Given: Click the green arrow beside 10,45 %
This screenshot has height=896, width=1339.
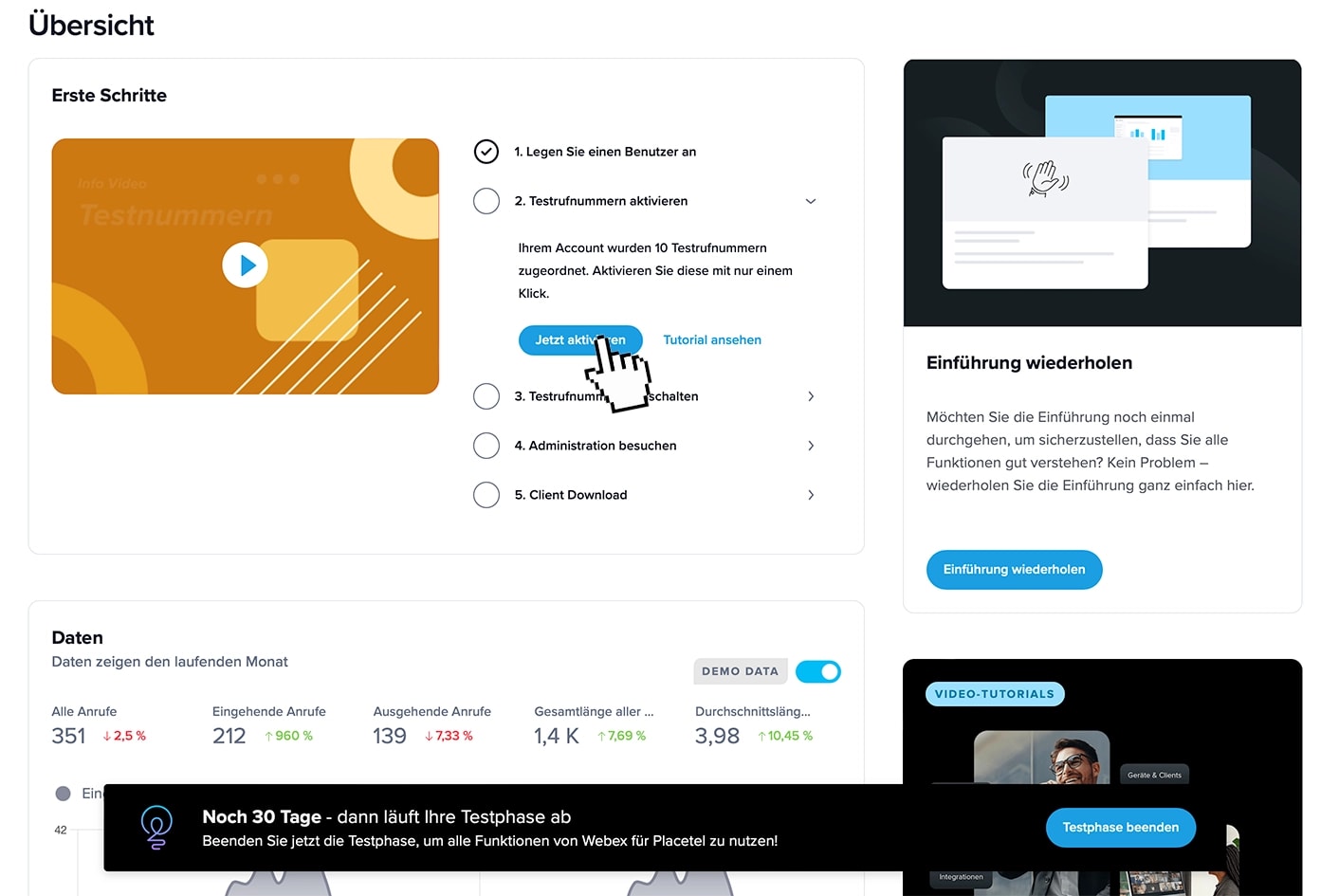Looking at the screenshot, I should pyautogui.click(x=761, y=736).
